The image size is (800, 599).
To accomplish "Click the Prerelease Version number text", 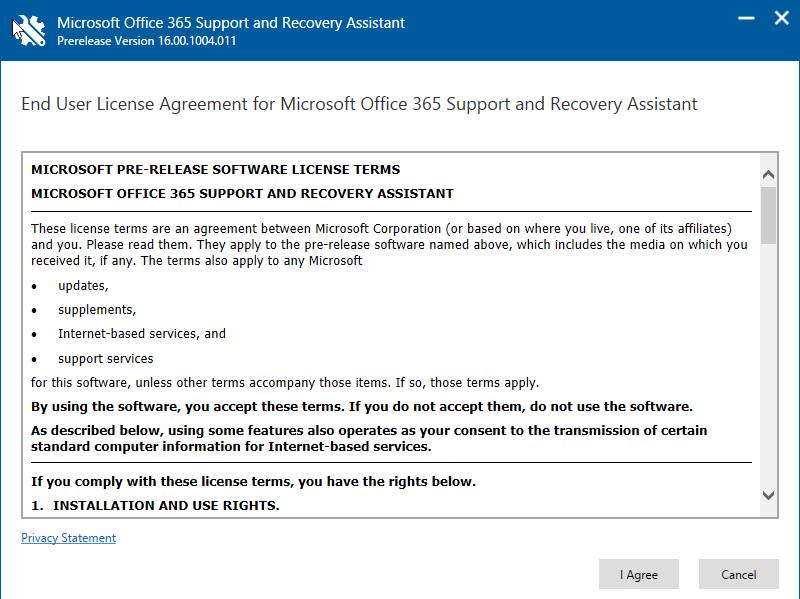I will (146, 41).
